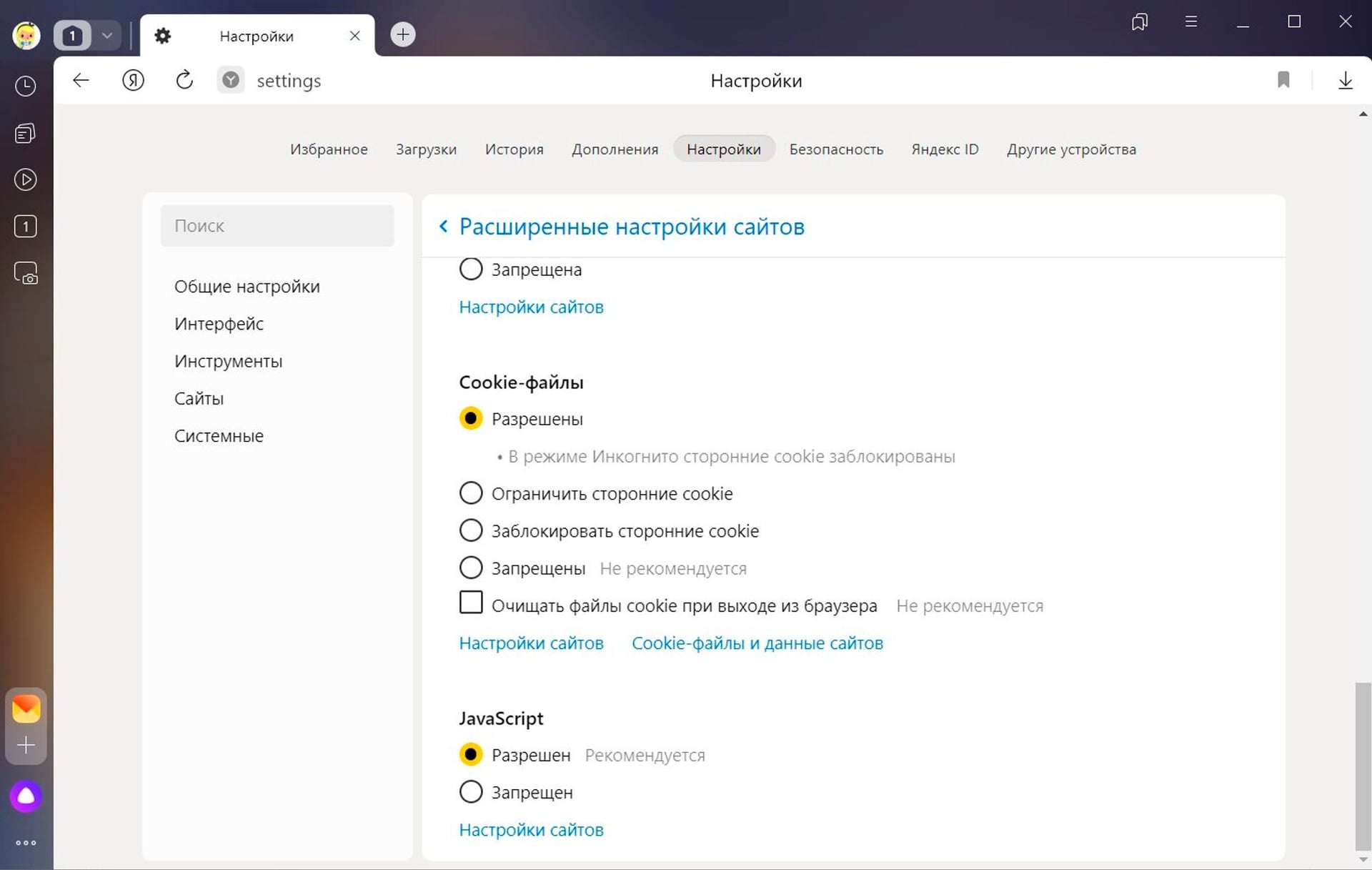Open browsing history from the sidebar
The image size is (1372, 870).
(26, 85)
